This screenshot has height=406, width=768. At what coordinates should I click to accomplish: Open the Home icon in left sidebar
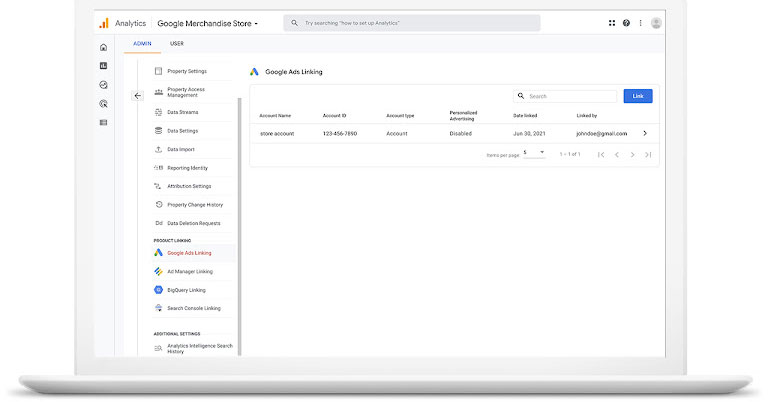(x=103, y=48)
